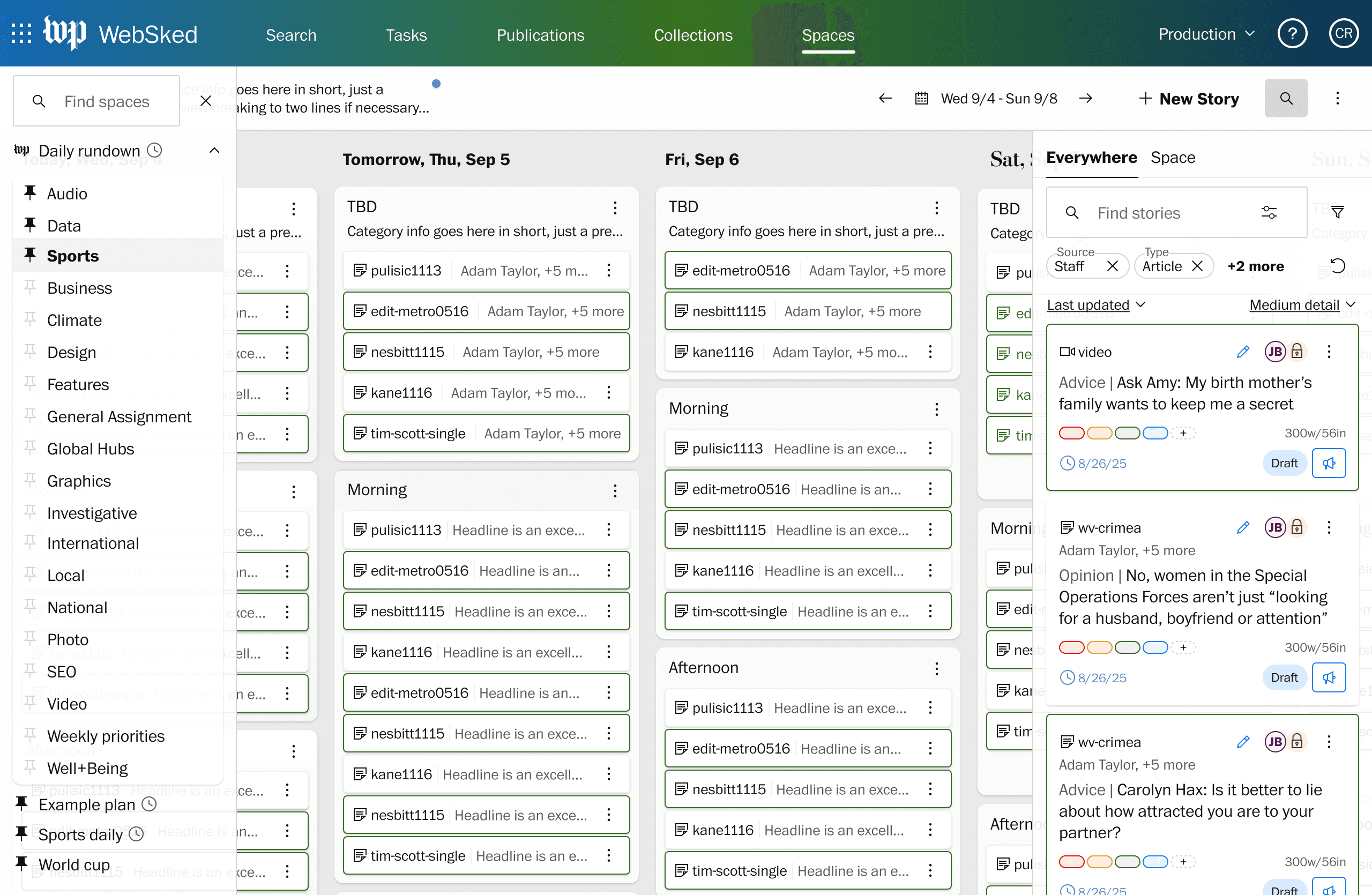This screenshot has height=895, width=1372.
Task: Open kebab menu on the video card
Action: pyautogui.click(x=1329, y=352)
